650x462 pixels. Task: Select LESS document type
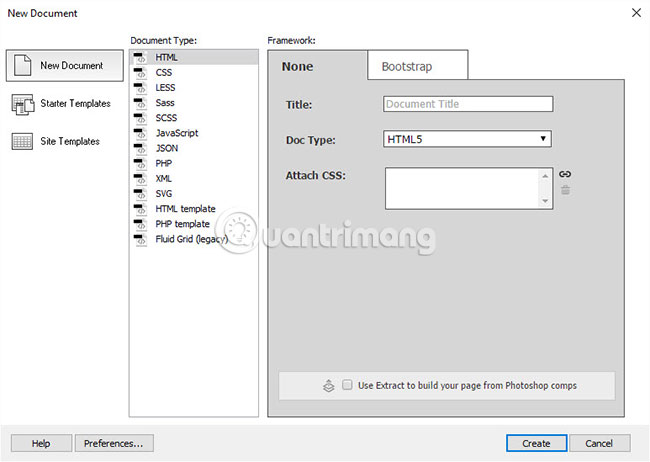[194, 88]
